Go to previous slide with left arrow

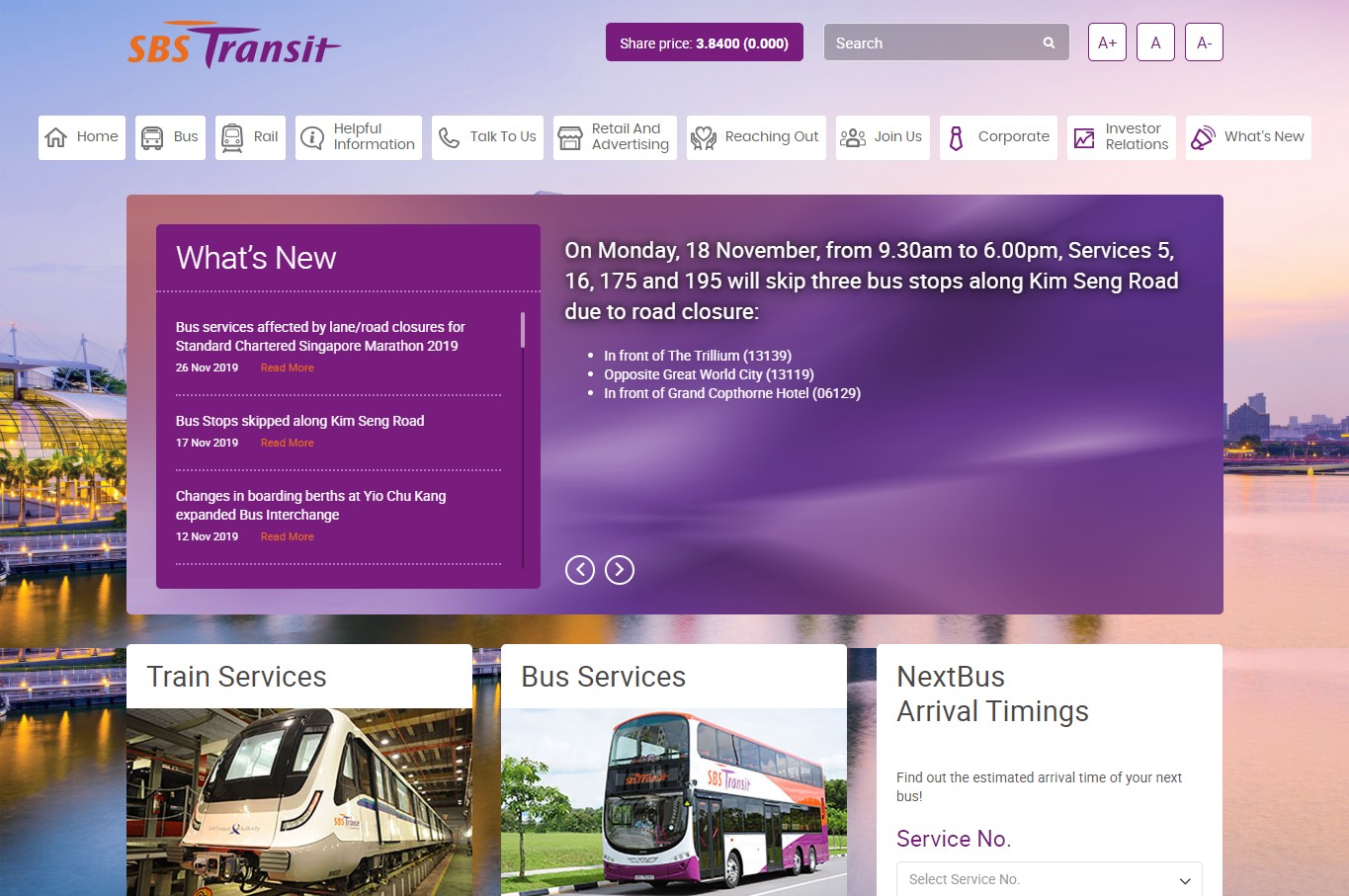580,570
